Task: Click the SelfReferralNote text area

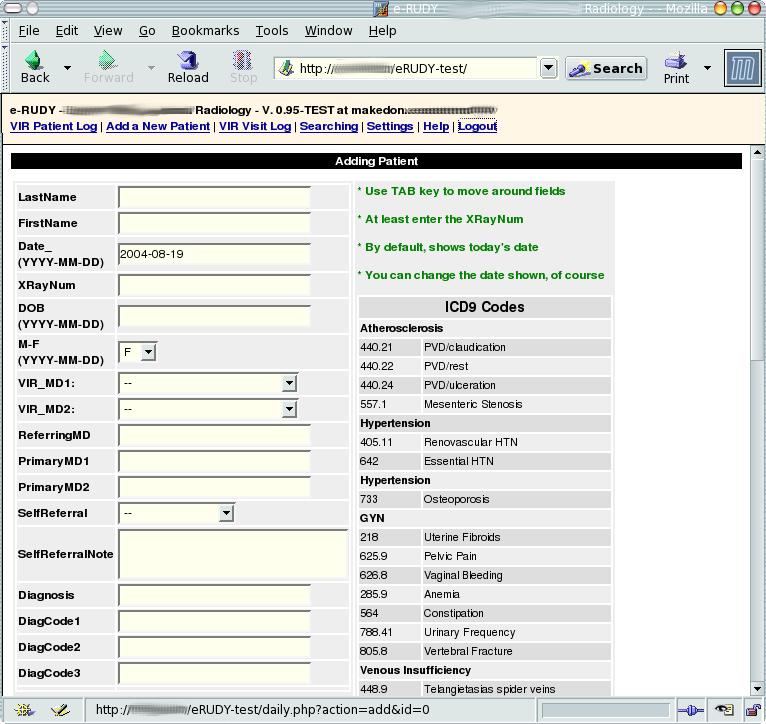Action: 233,554
